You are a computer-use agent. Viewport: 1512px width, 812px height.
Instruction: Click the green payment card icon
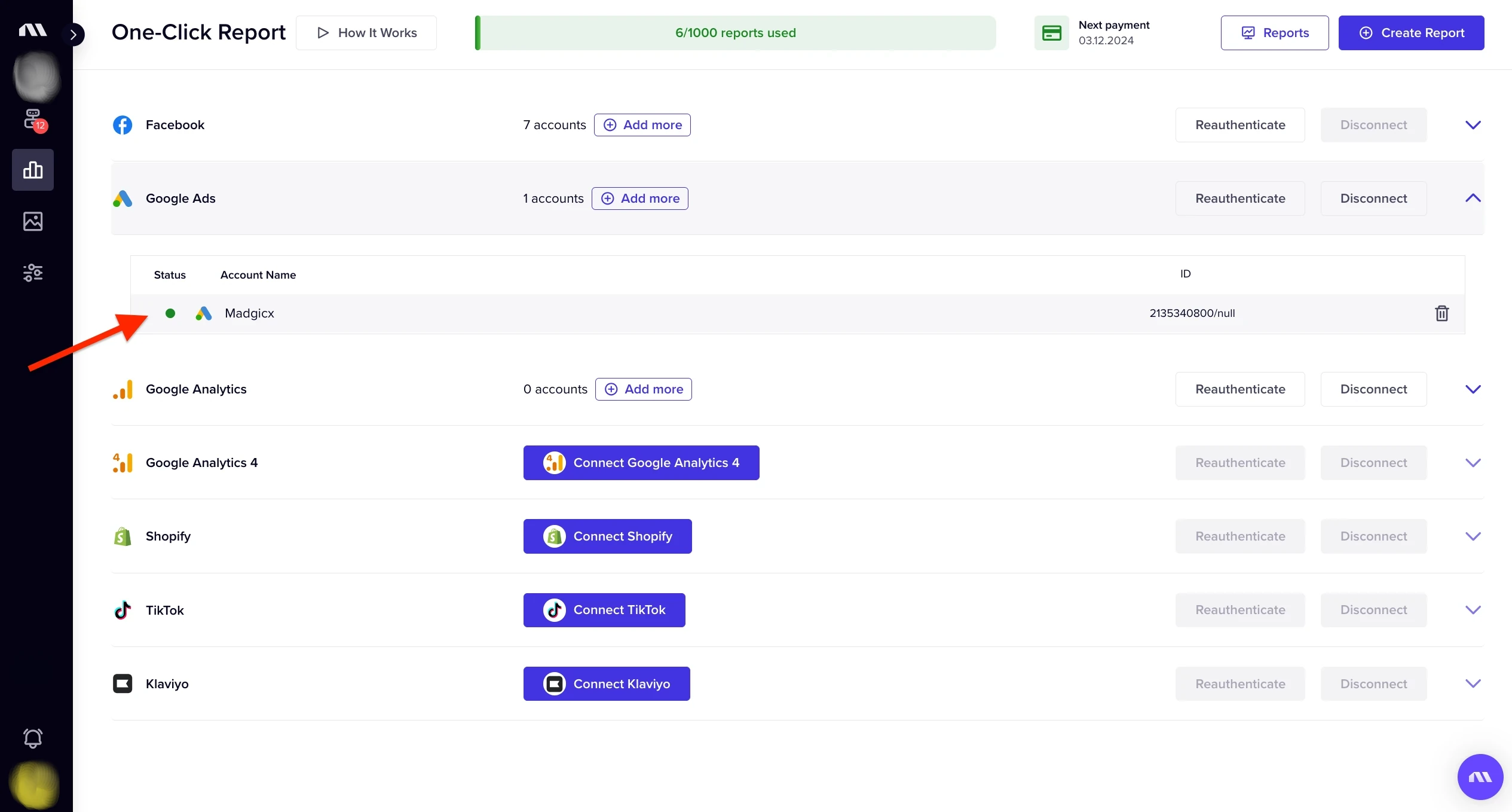pyautogui.click(x=1052, y=33)
